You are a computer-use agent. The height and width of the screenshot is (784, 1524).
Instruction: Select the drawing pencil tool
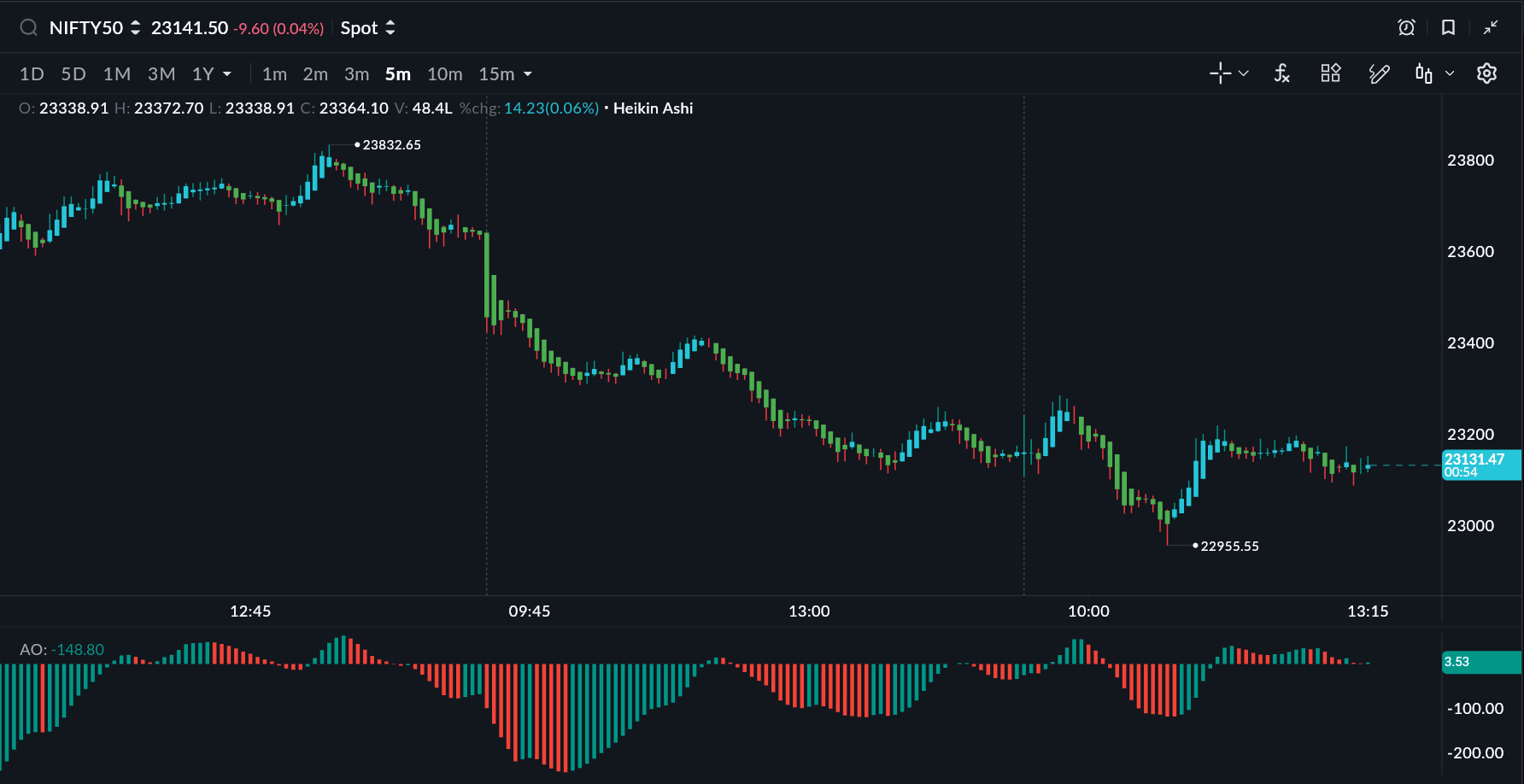tap(1379, 74)
